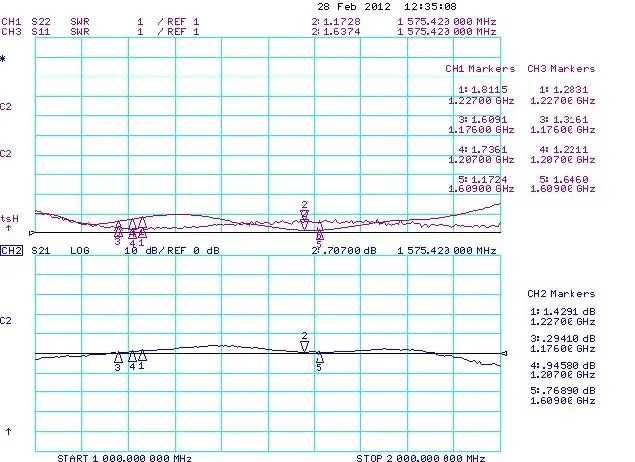Click CH1 marker reading '5: 1.1724'
635x462 pixels.
[x=483, y=179]
